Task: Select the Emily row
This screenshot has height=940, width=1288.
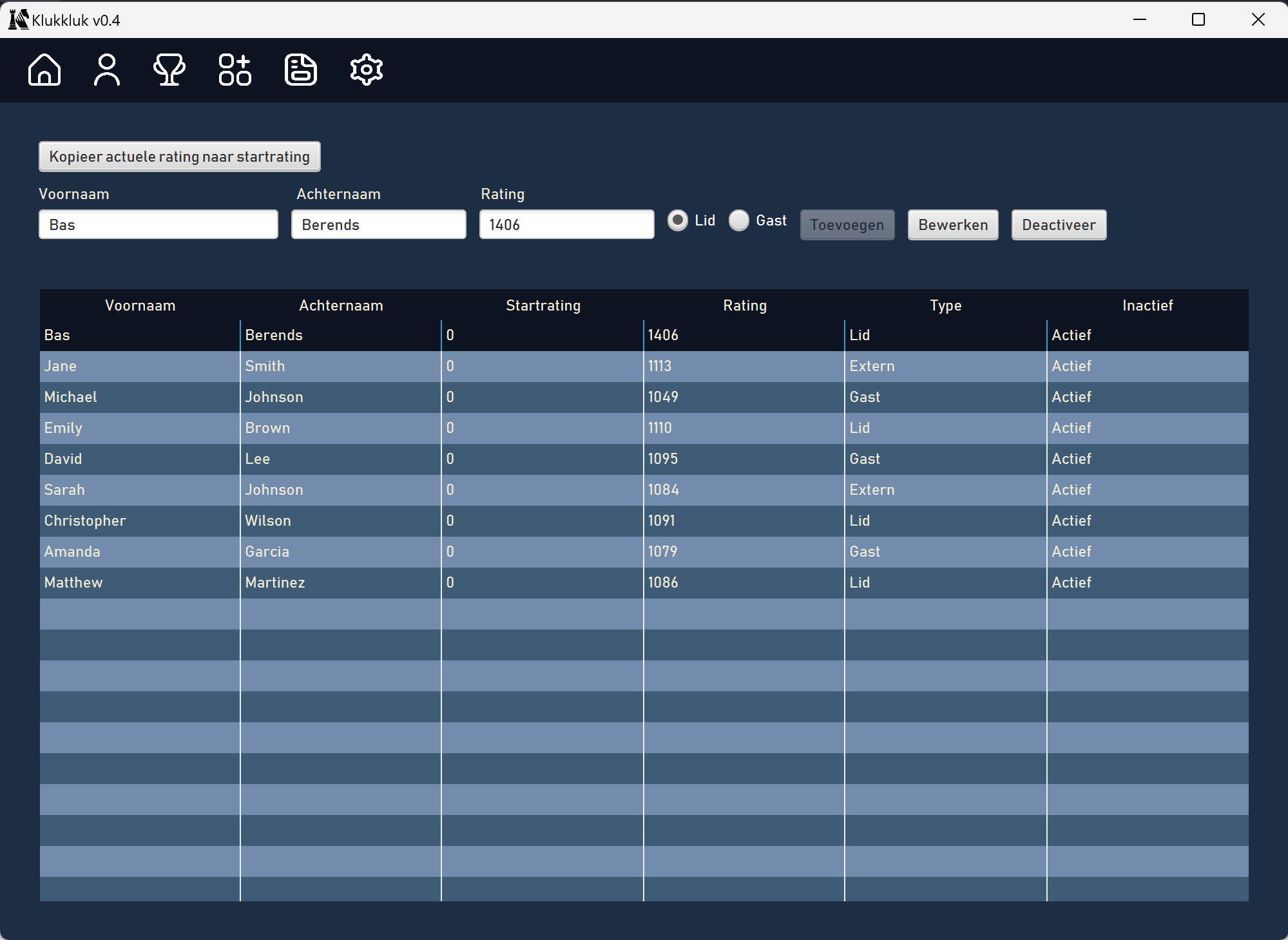Action: tap(644, 428)
